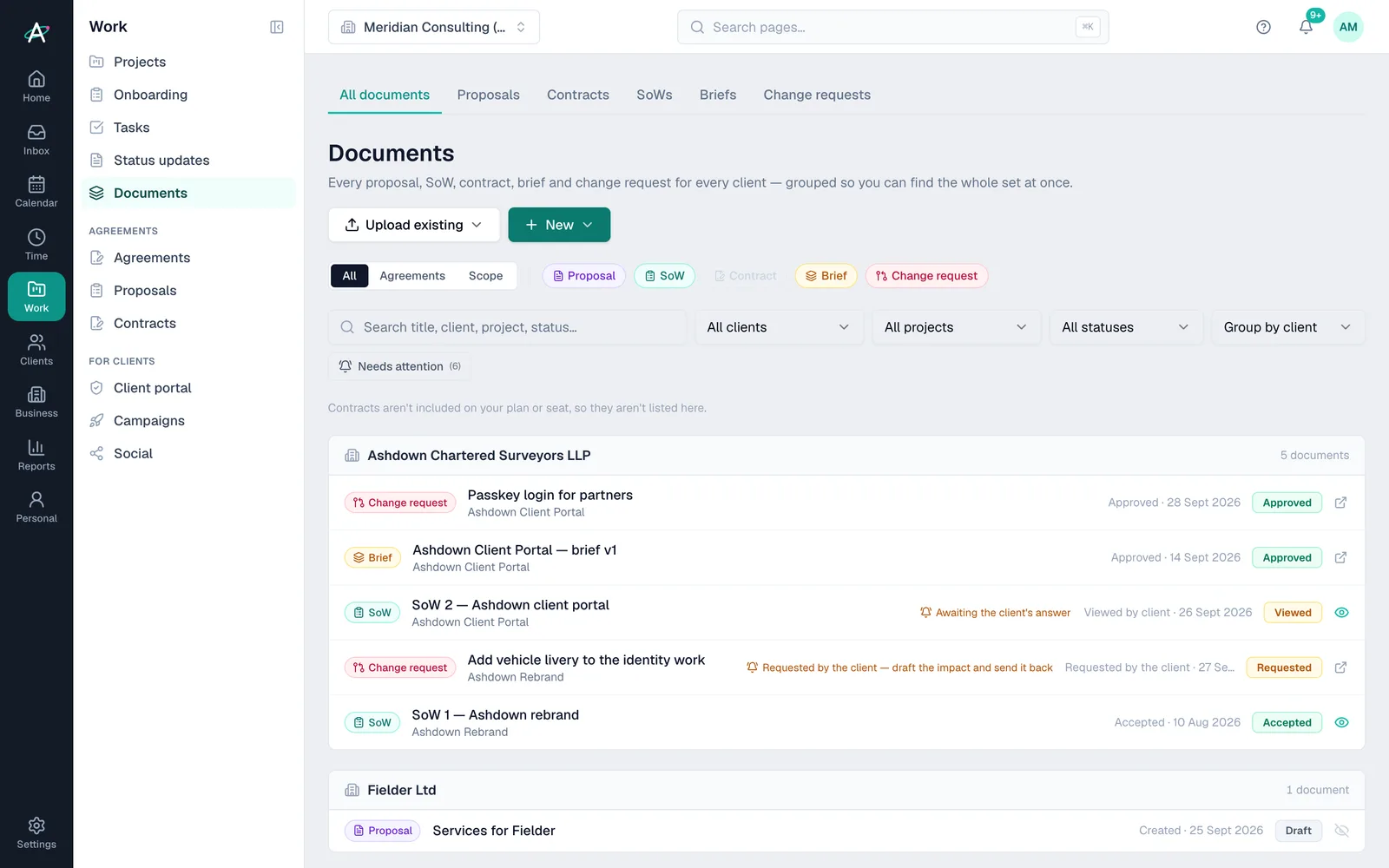Toggle the Proposal type filter chip
The height and width of the screenshot is (868, 1389).
click(584, 276)
